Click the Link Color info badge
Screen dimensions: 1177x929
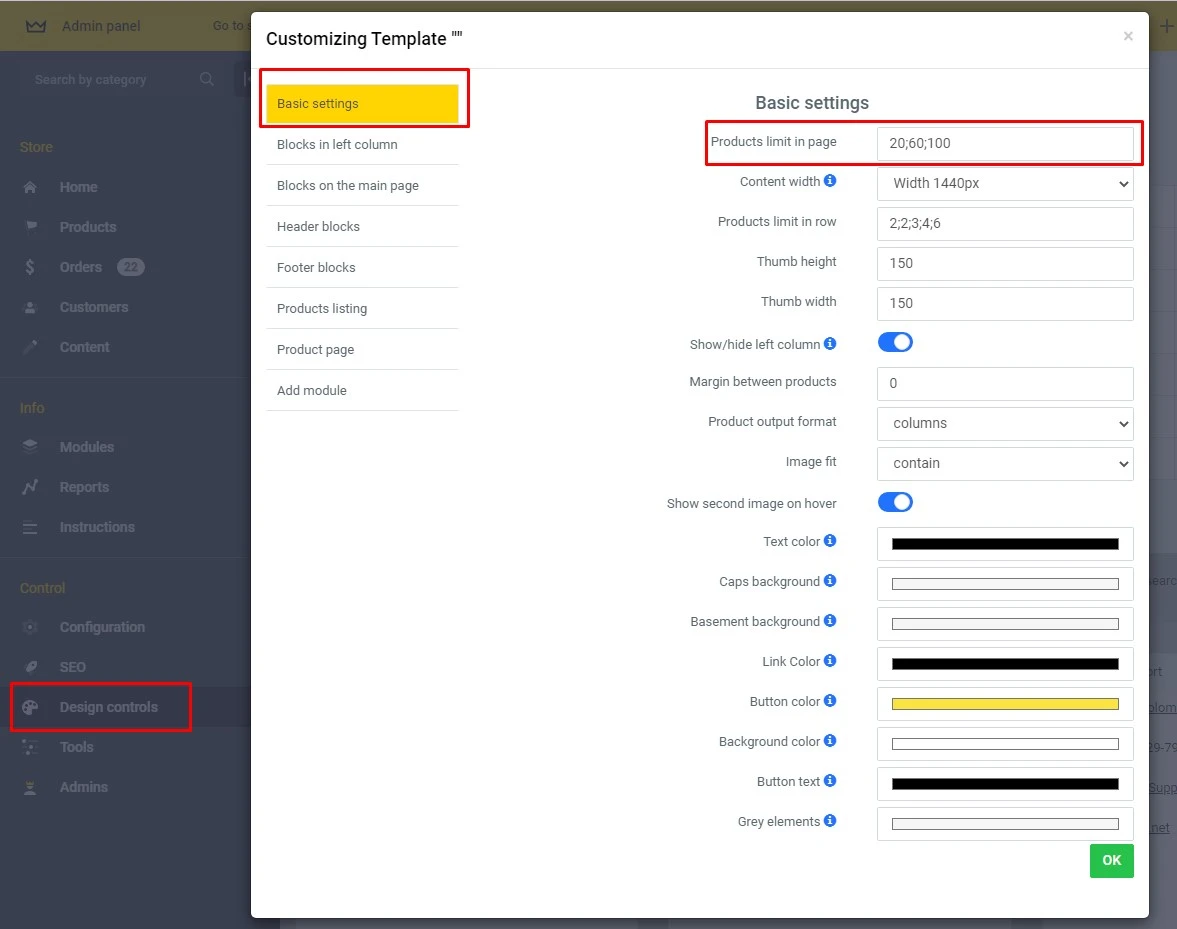click(x=830, y=661)
